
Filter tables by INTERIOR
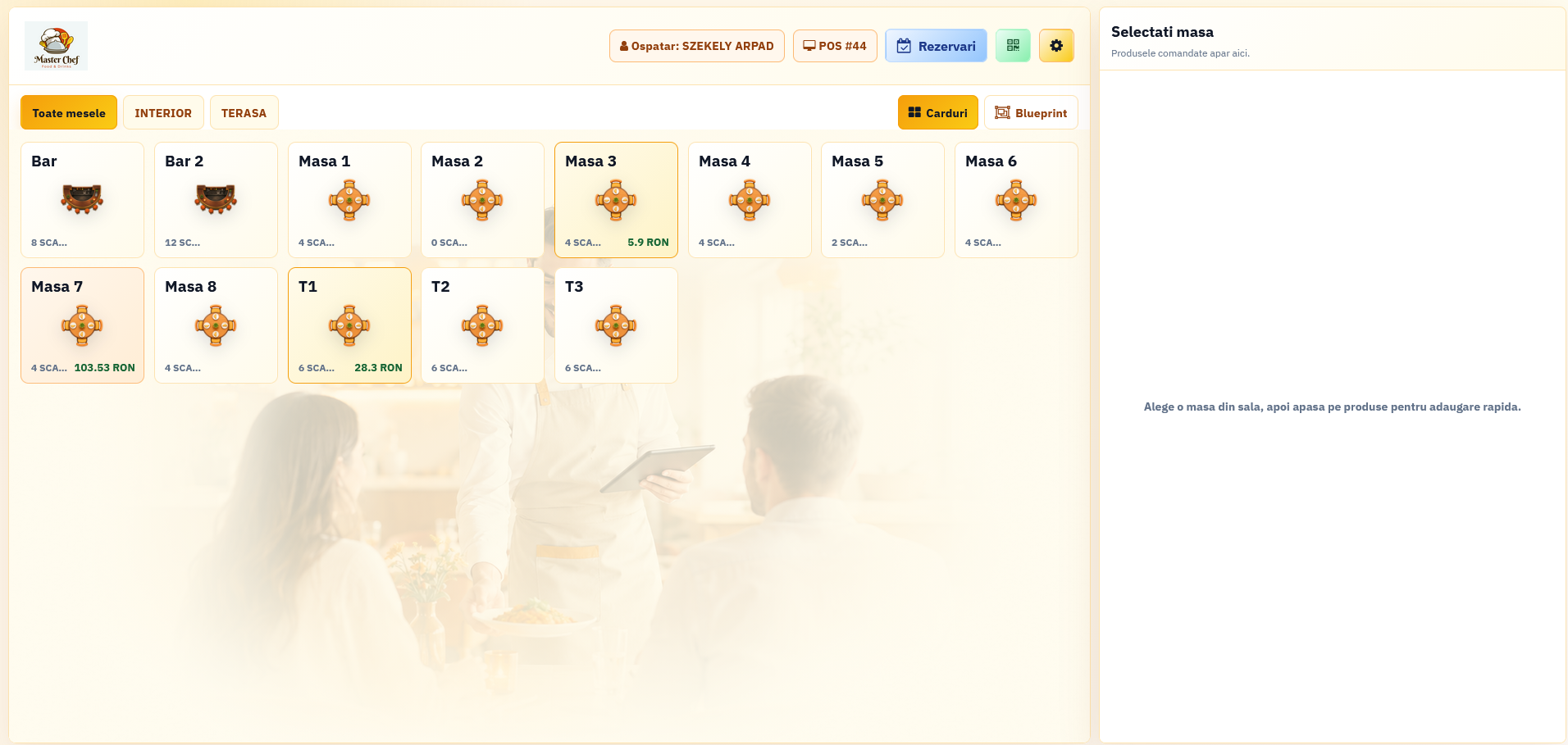163,113
